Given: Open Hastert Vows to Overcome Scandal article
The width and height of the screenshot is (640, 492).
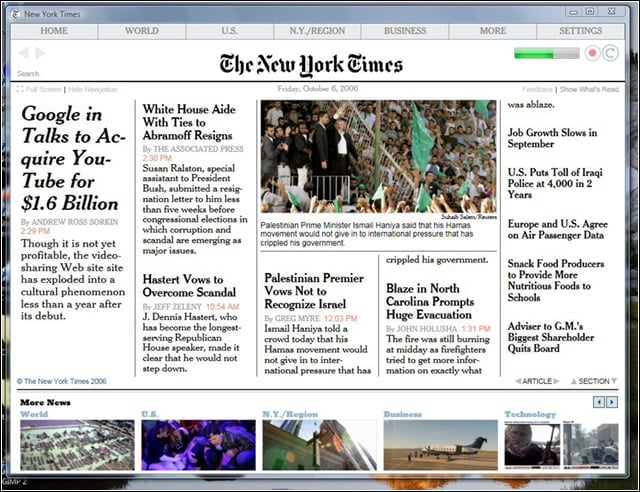Looking at the screenshot, I should click(x=189, y=286).
